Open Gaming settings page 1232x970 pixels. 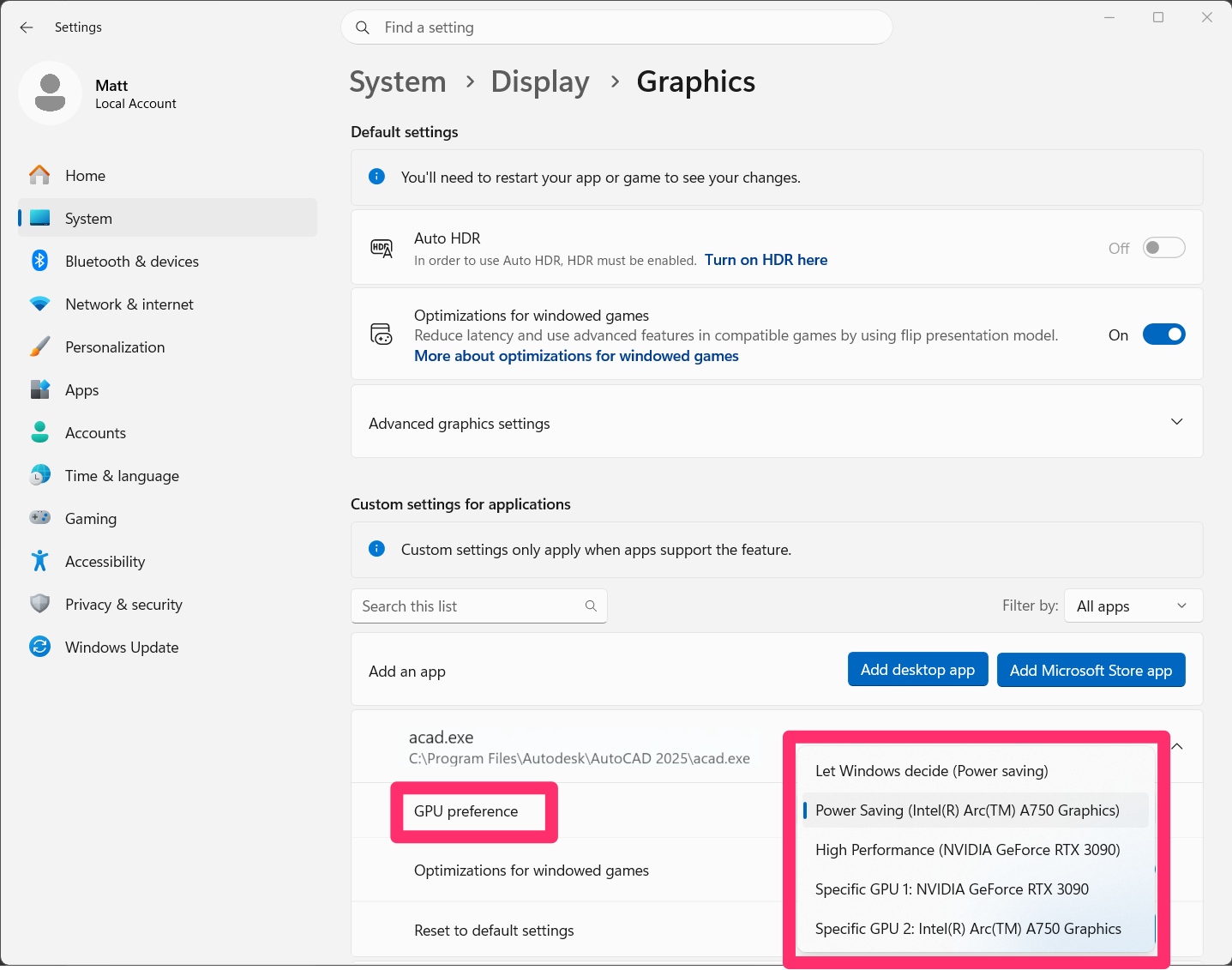tap(168, 518)
